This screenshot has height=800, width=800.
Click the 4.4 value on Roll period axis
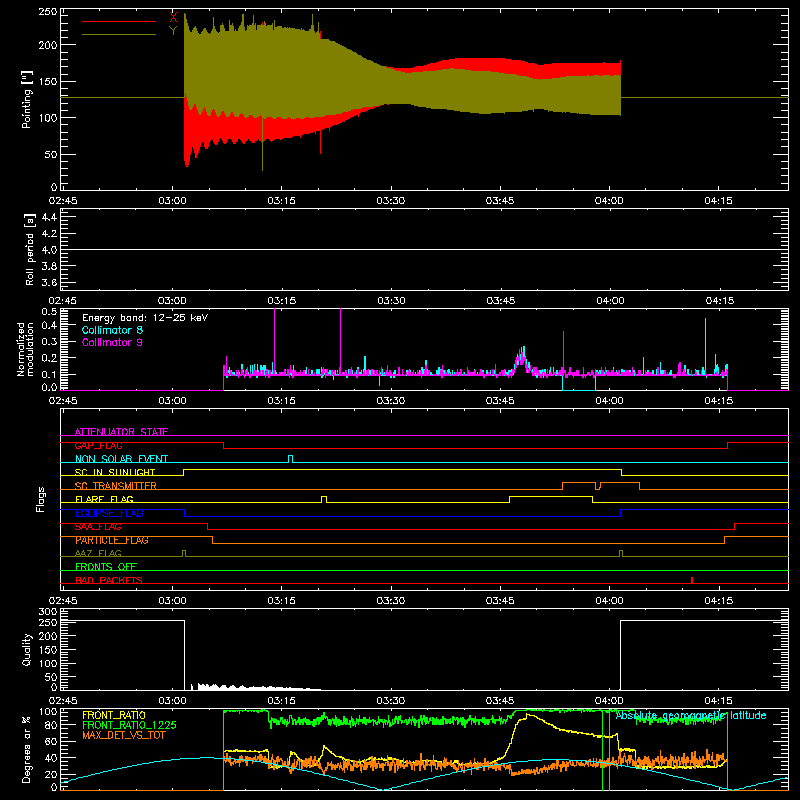click(49, 217)
